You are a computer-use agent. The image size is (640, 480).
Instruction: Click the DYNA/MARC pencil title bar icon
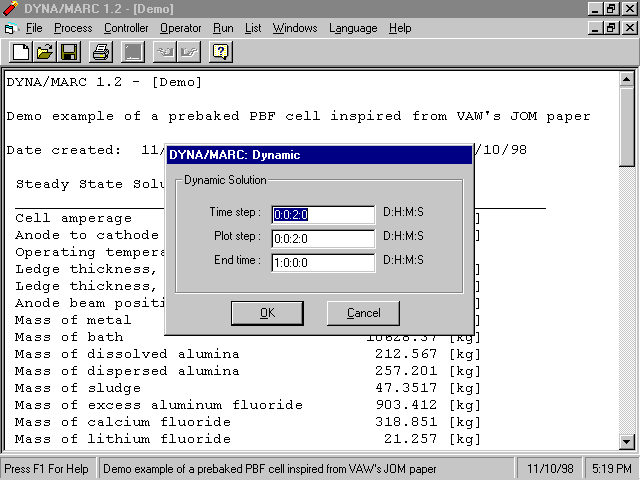pos(10,8)
